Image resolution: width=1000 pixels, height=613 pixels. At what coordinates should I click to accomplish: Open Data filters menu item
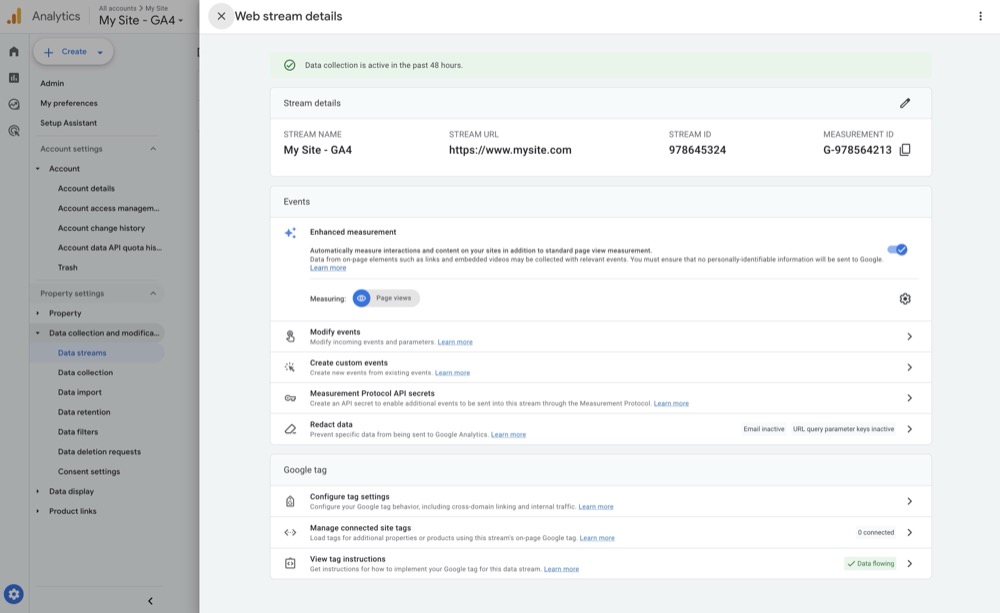pyautogui.click(x=78, y=432)
